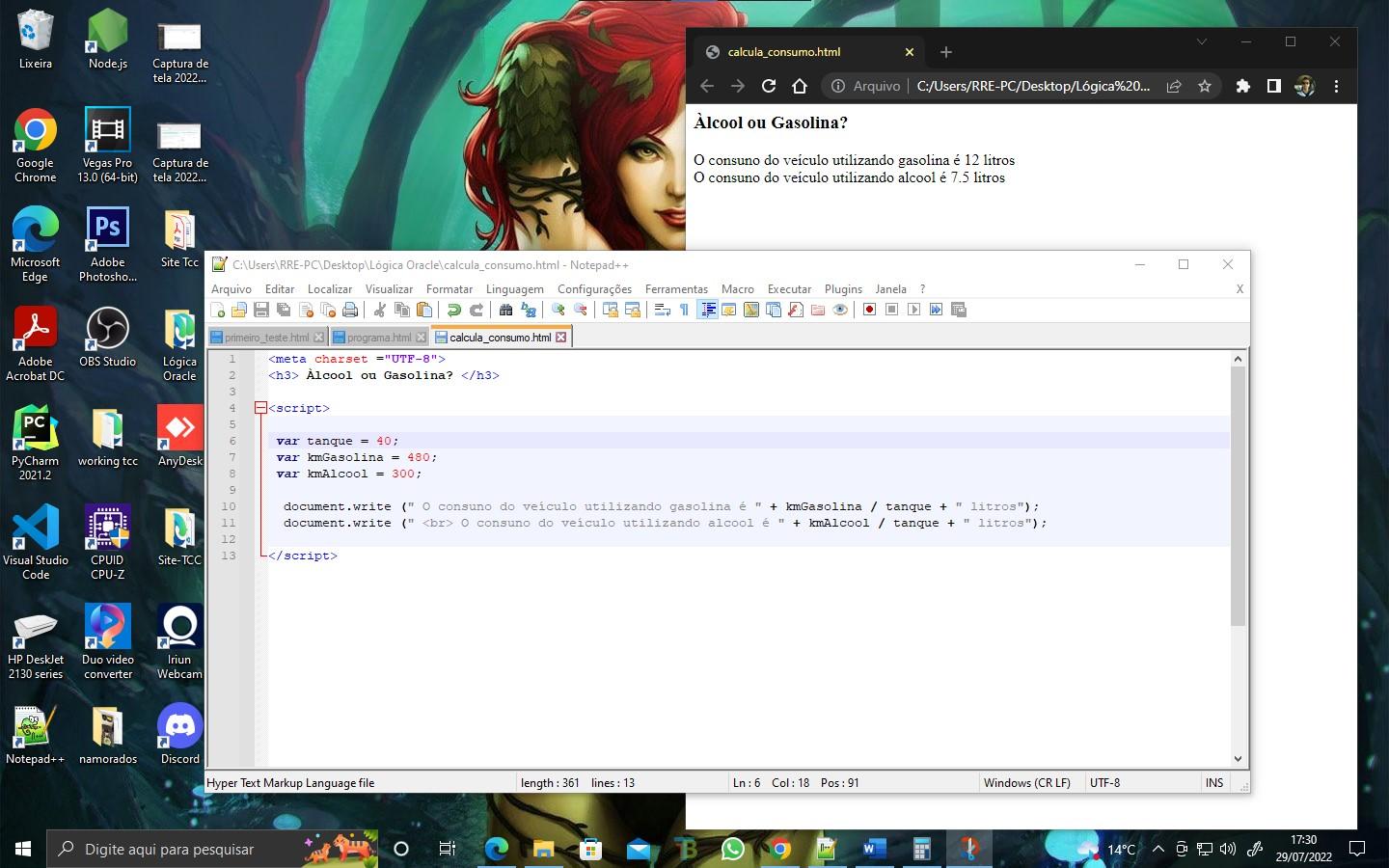This screenshot has width=1389, height=868.
Task: Collapse the script block fold marker
Action: pos(260,408)
